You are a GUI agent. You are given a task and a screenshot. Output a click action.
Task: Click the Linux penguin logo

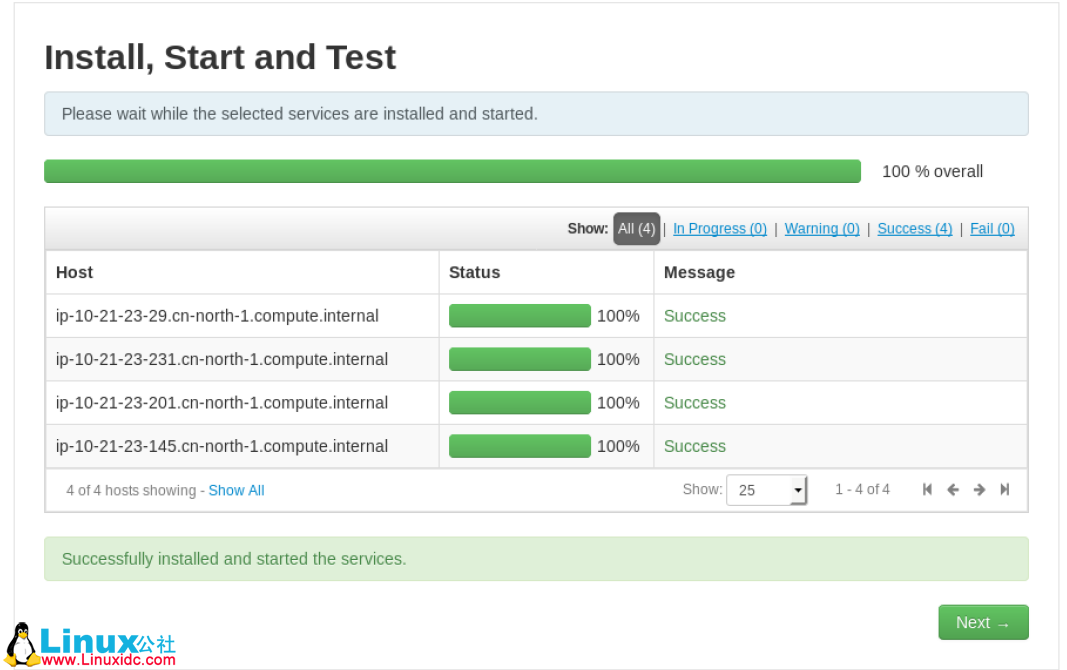pyautogui.click(x=22, y=643)
